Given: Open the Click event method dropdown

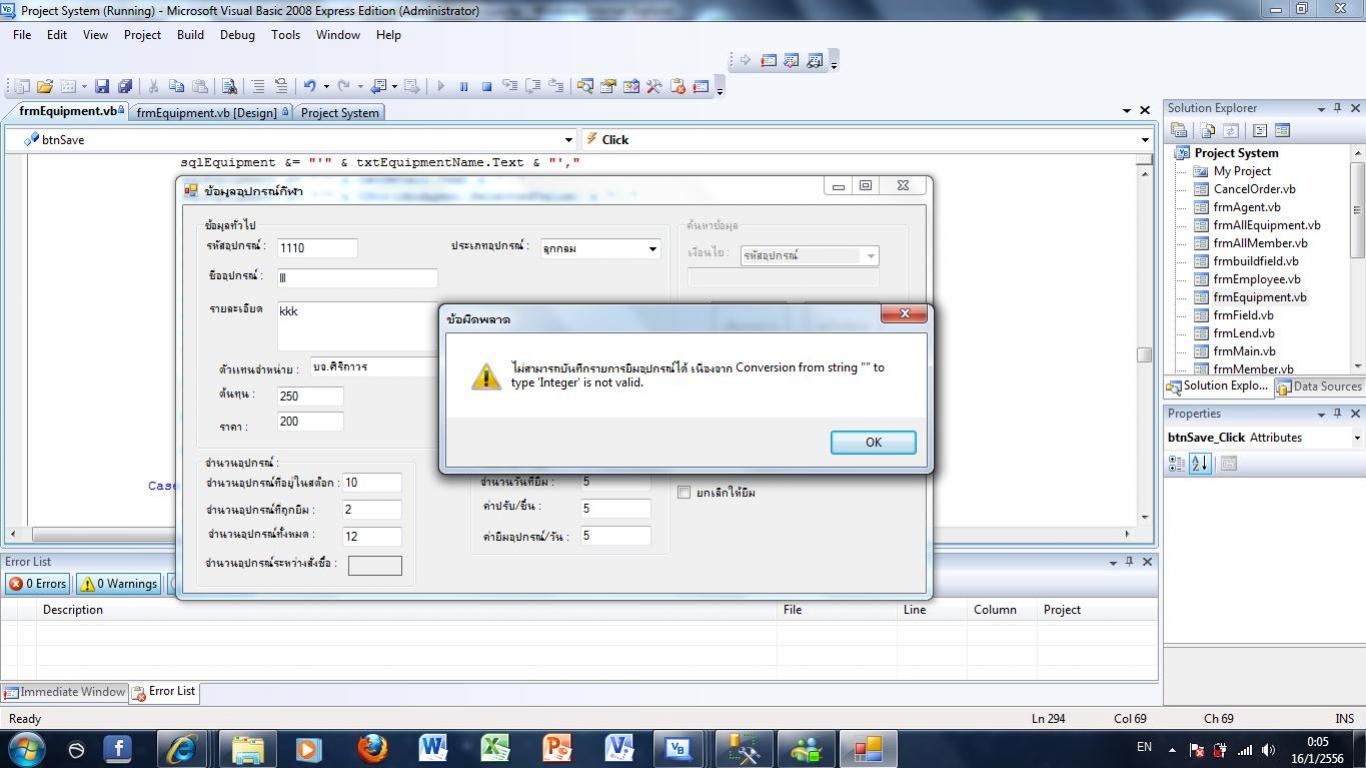Looking at the screenshot, I should (x=1145, y=140).
